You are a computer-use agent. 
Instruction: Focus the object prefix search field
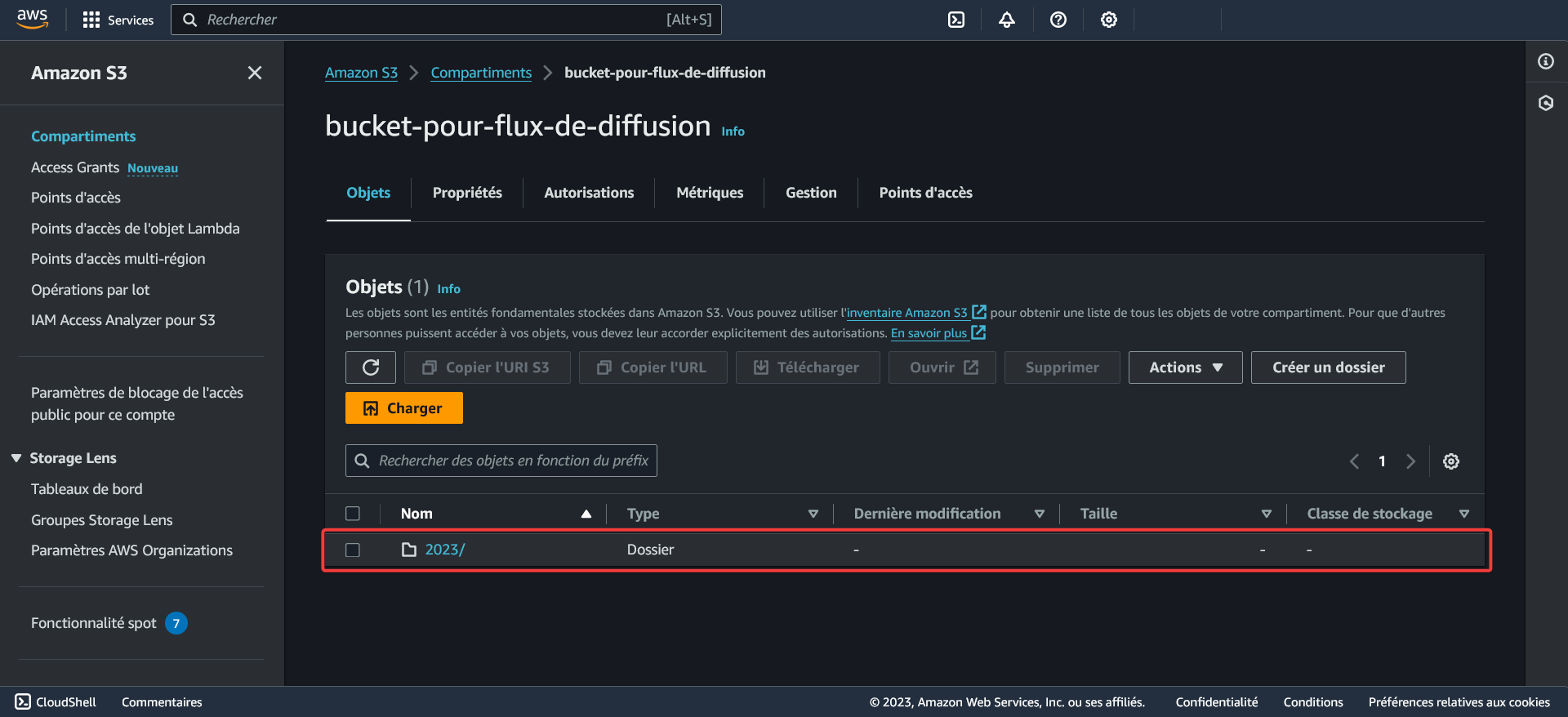(x=501, y=461)
